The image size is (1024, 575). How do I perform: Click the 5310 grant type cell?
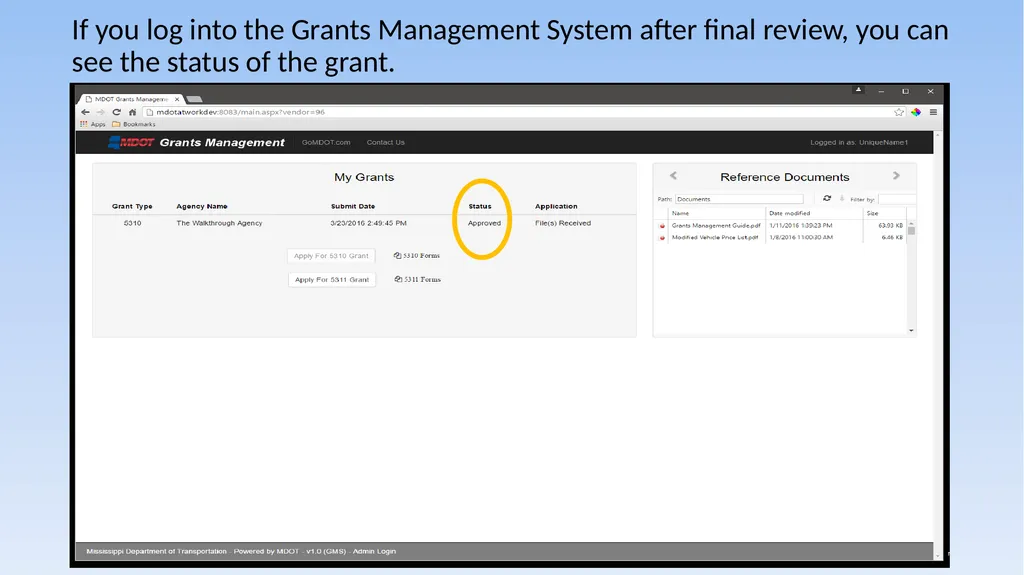(133, 223)
